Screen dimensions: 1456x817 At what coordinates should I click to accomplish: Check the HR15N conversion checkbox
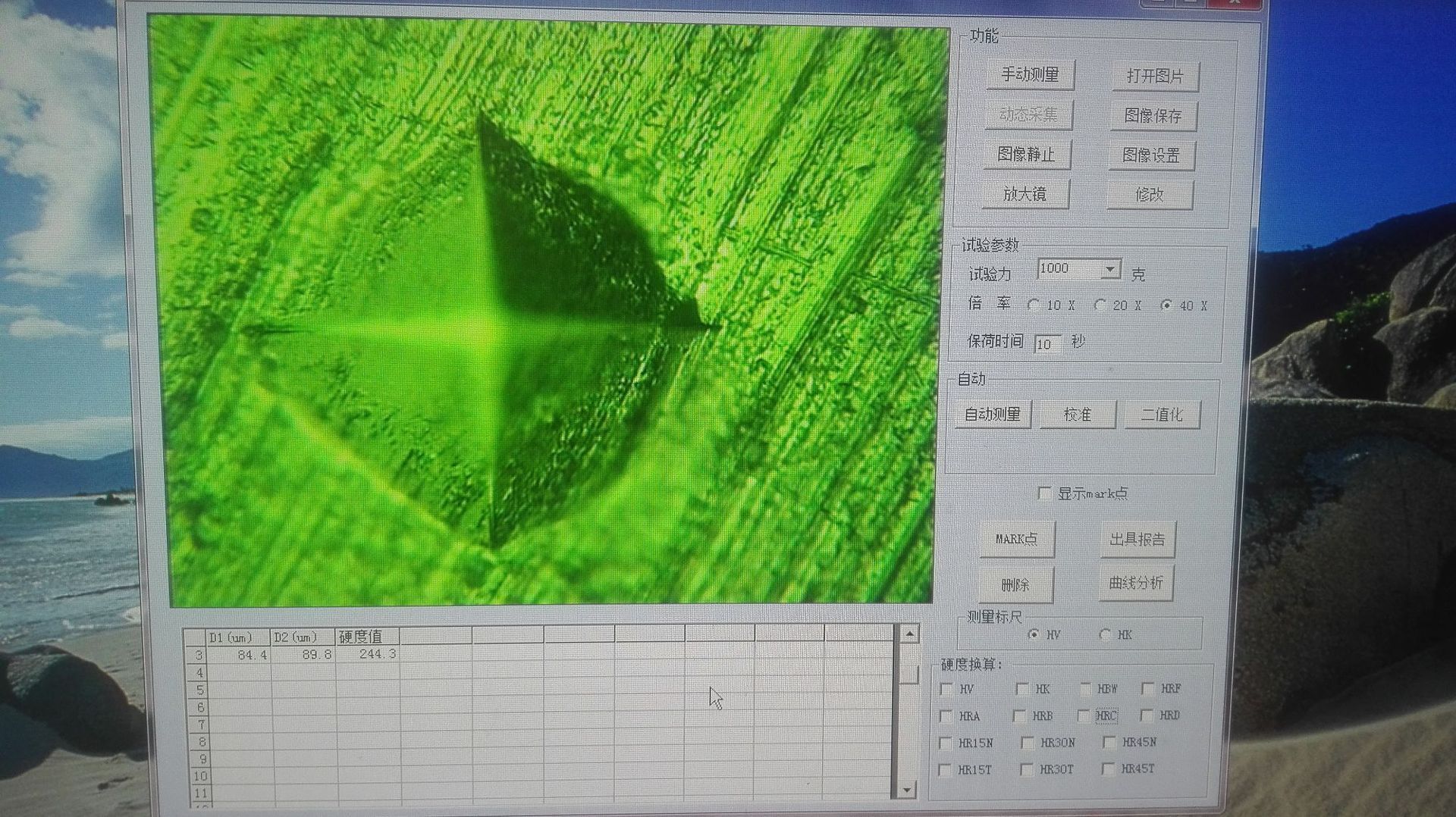[x=945, y=743]
